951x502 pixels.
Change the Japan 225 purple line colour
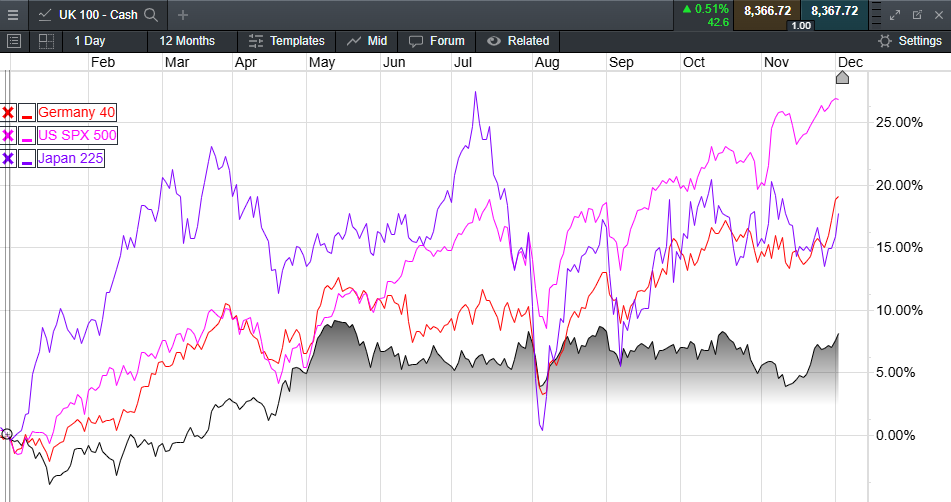coord(27,159)
